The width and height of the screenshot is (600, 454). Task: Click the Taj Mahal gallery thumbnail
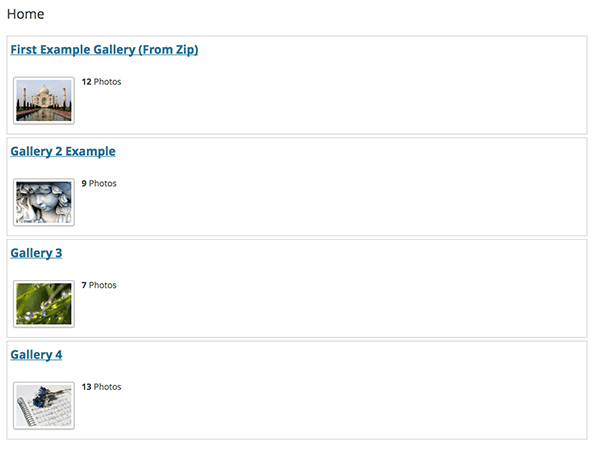click(x=44, y=101)
